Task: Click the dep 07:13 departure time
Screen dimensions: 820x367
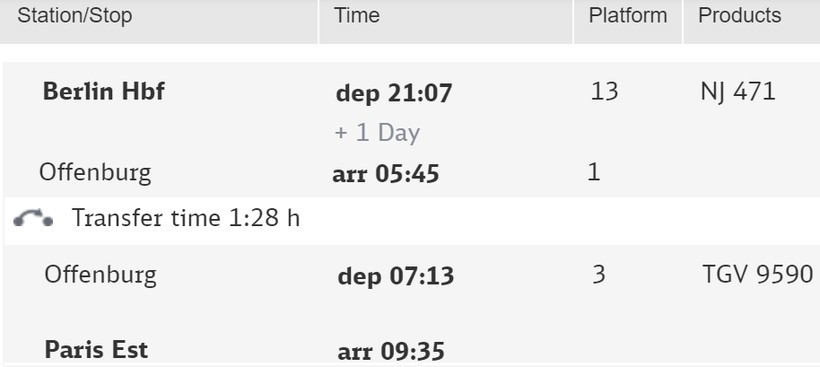Action: (396, 276)
